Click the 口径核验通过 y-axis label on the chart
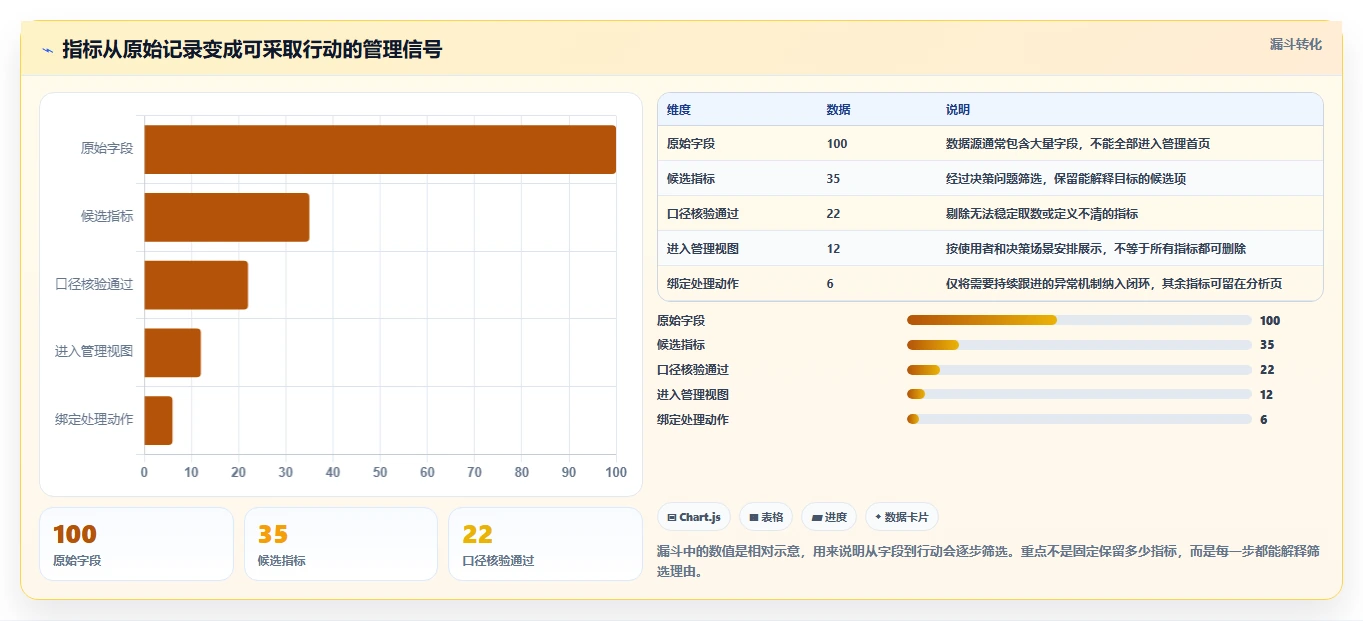The height and width of the screenshot is (621, 1363). (94, 285)
